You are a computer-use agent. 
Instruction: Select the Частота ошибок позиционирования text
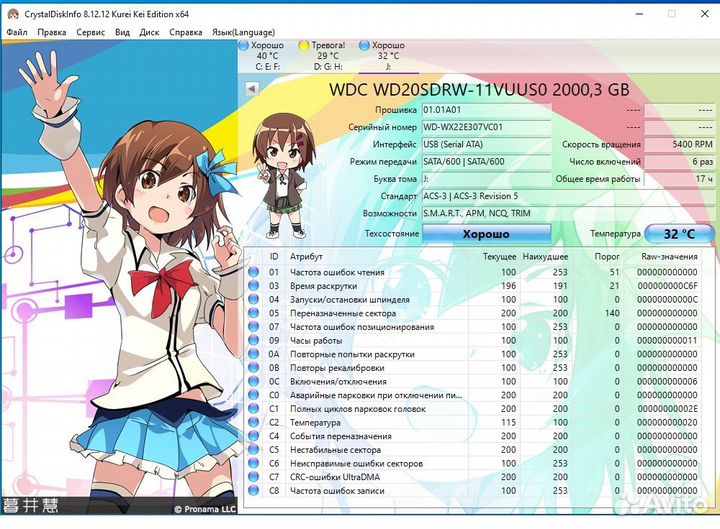point(362,327)
